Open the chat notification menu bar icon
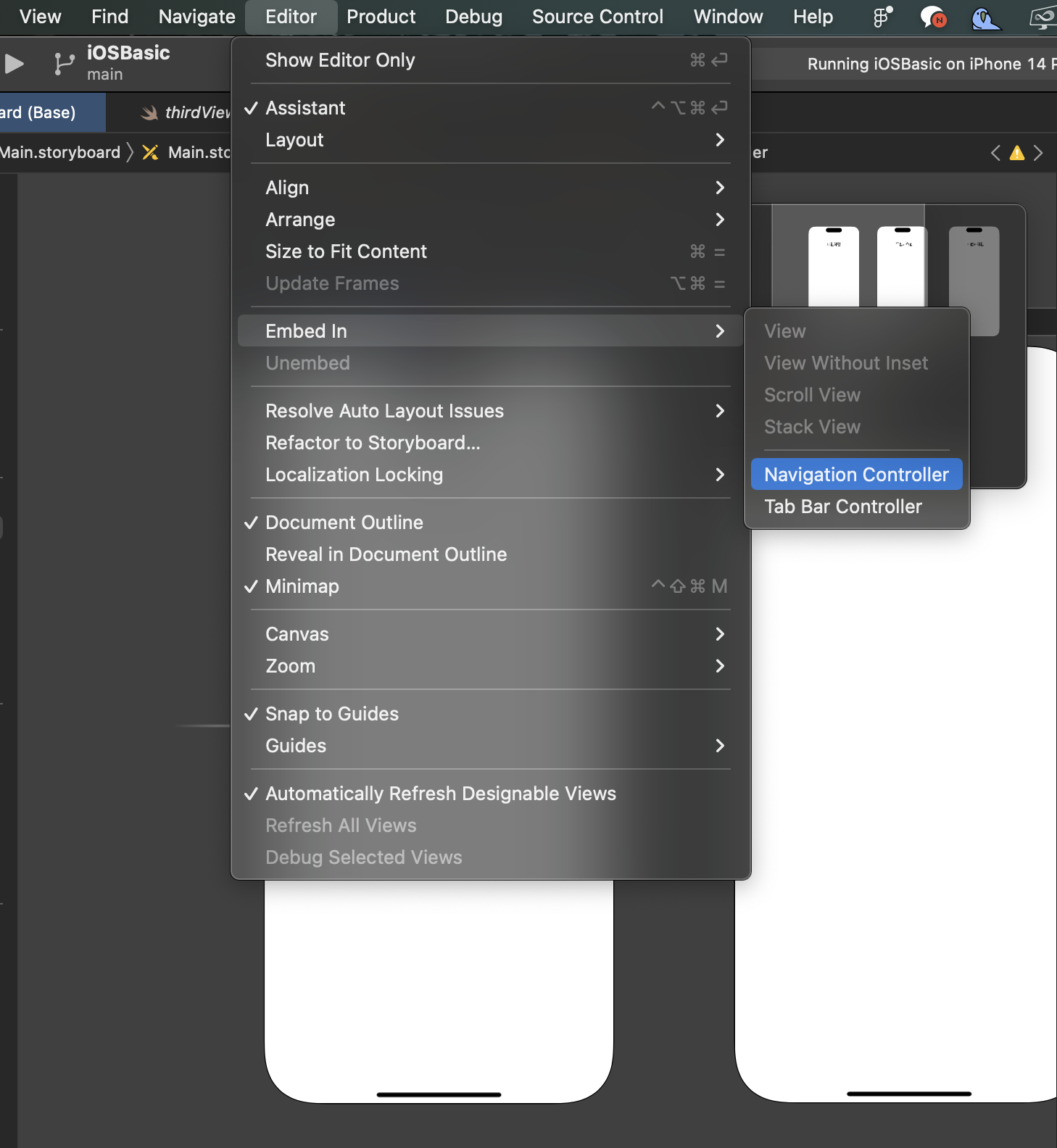Viewport: 1057px width, 1148px height. (x=933, y=16)
